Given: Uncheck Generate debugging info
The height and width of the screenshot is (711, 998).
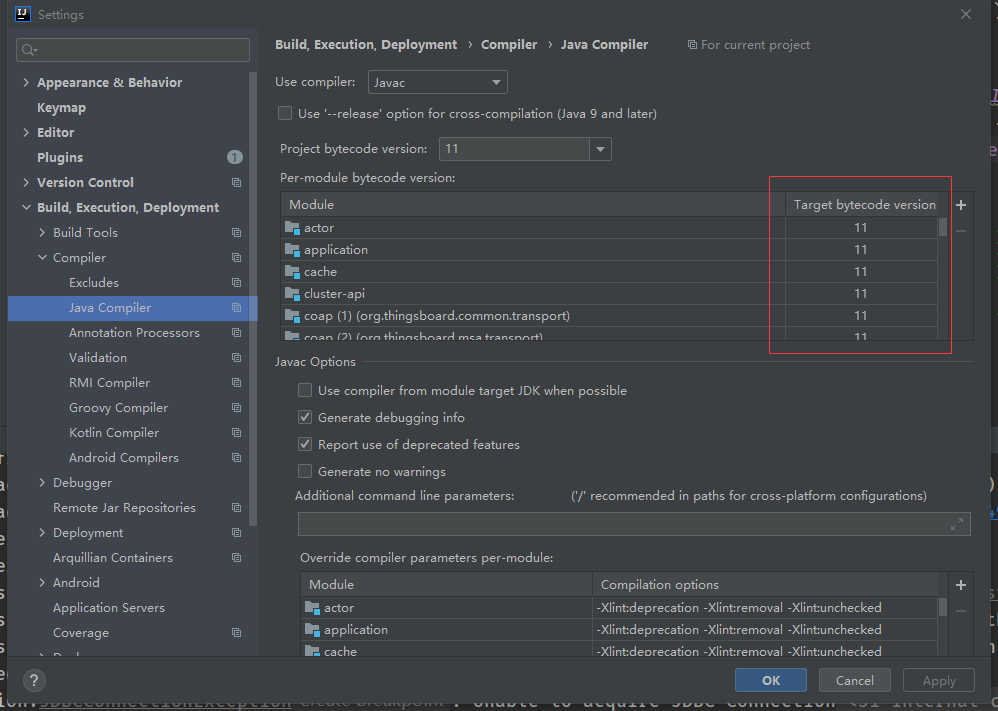Looking at the screenshot, I should pyautogui.click(x=305, y=418).
